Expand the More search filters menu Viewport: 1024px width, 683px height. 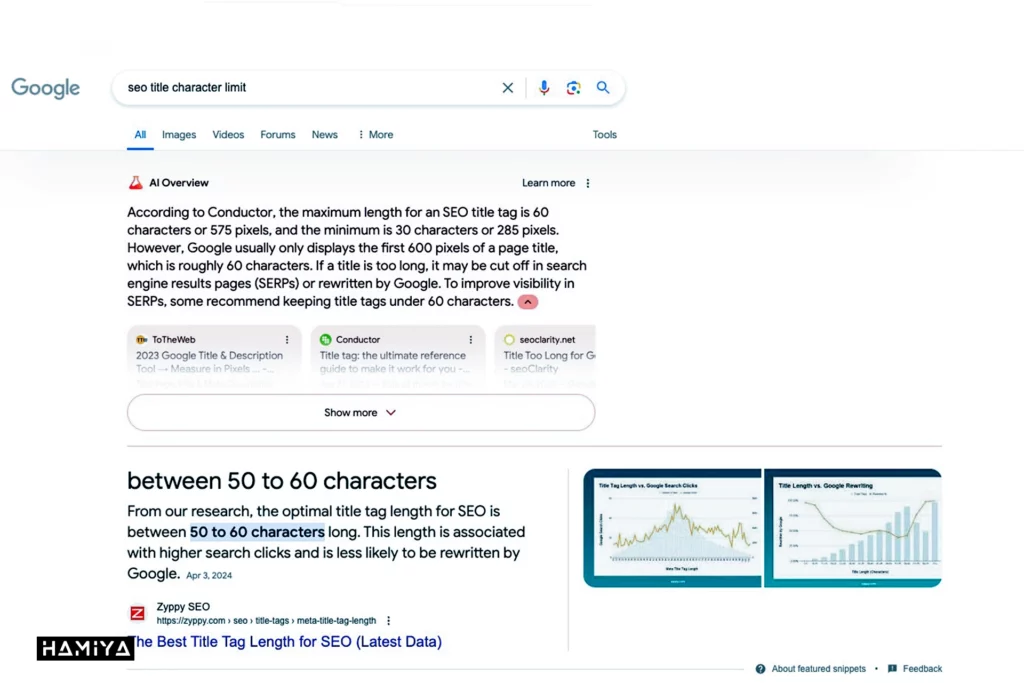click(x=376, y=135)
